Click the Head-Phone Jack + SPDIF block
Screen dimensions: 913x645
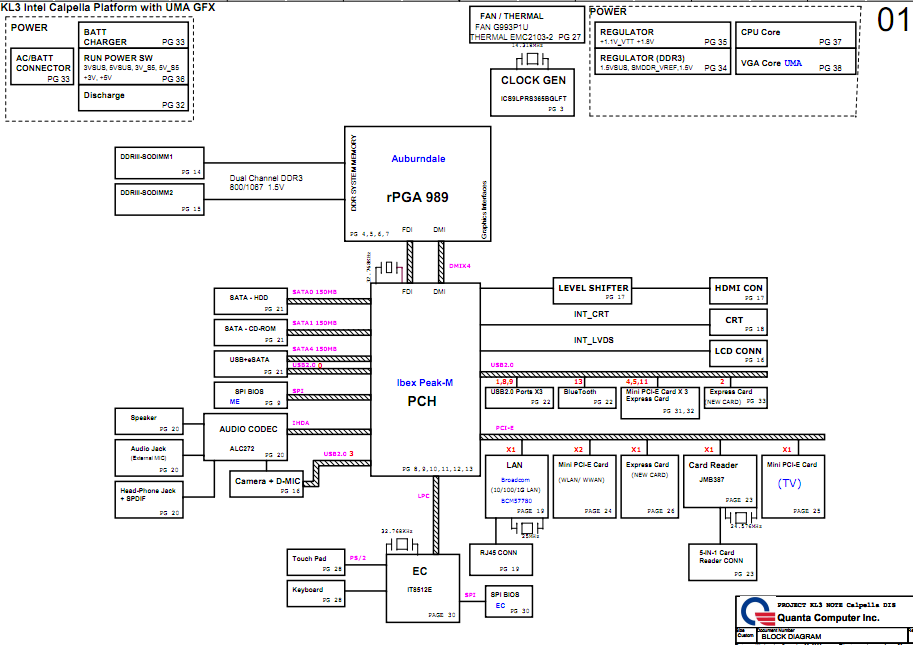(149, 500)
